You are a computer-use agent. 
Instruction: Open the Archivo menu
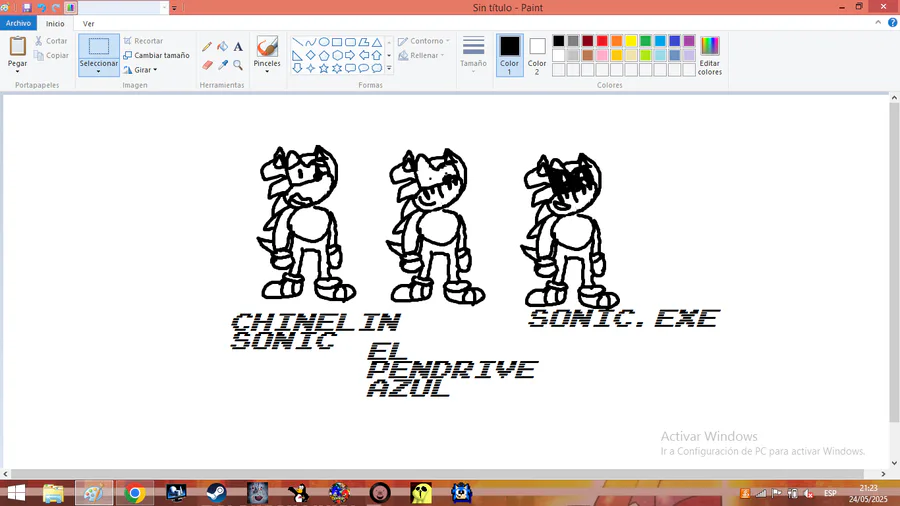click(18, 23)
